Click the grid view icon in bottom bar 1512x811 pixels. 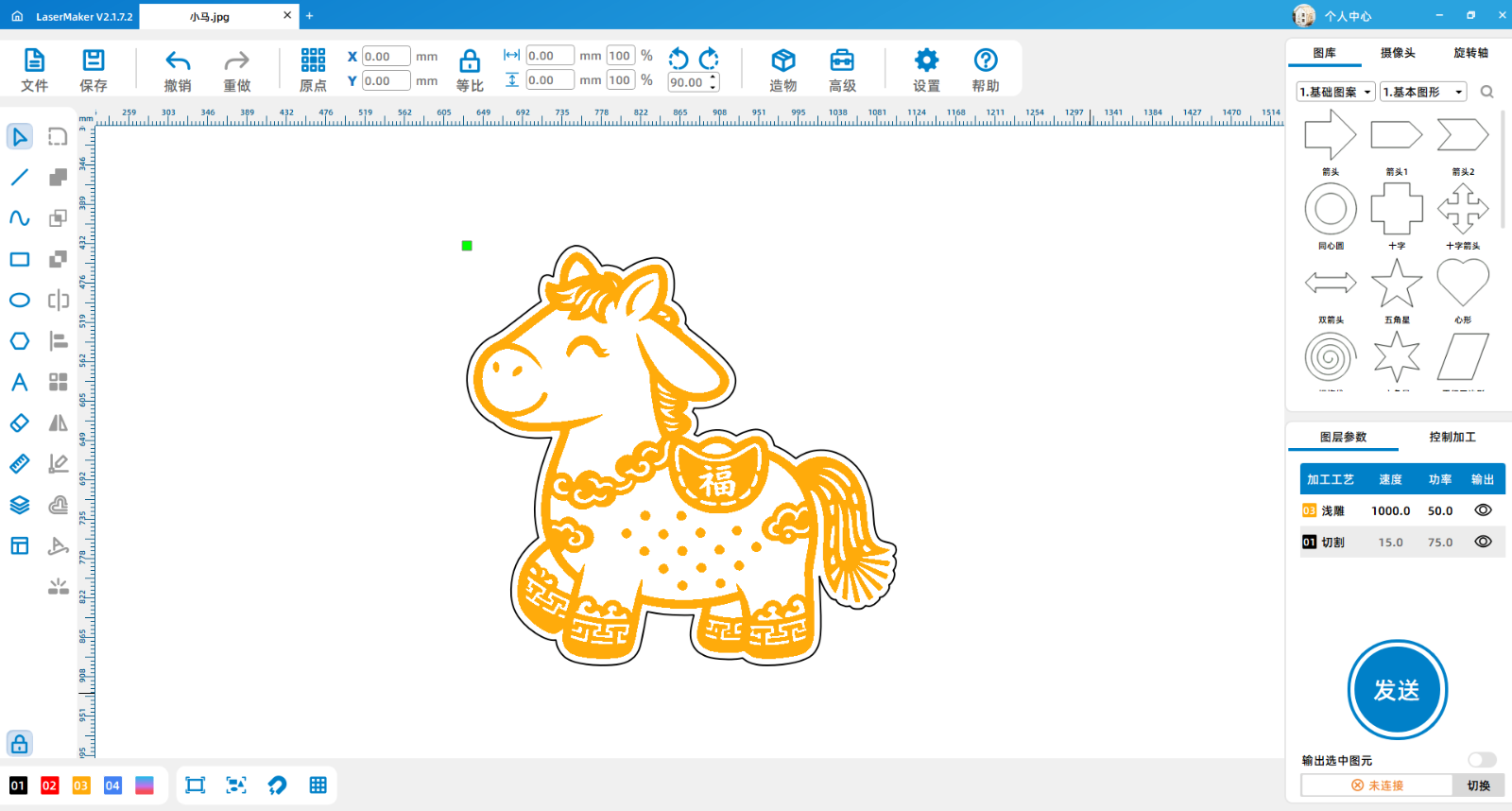tap(318, 785)
